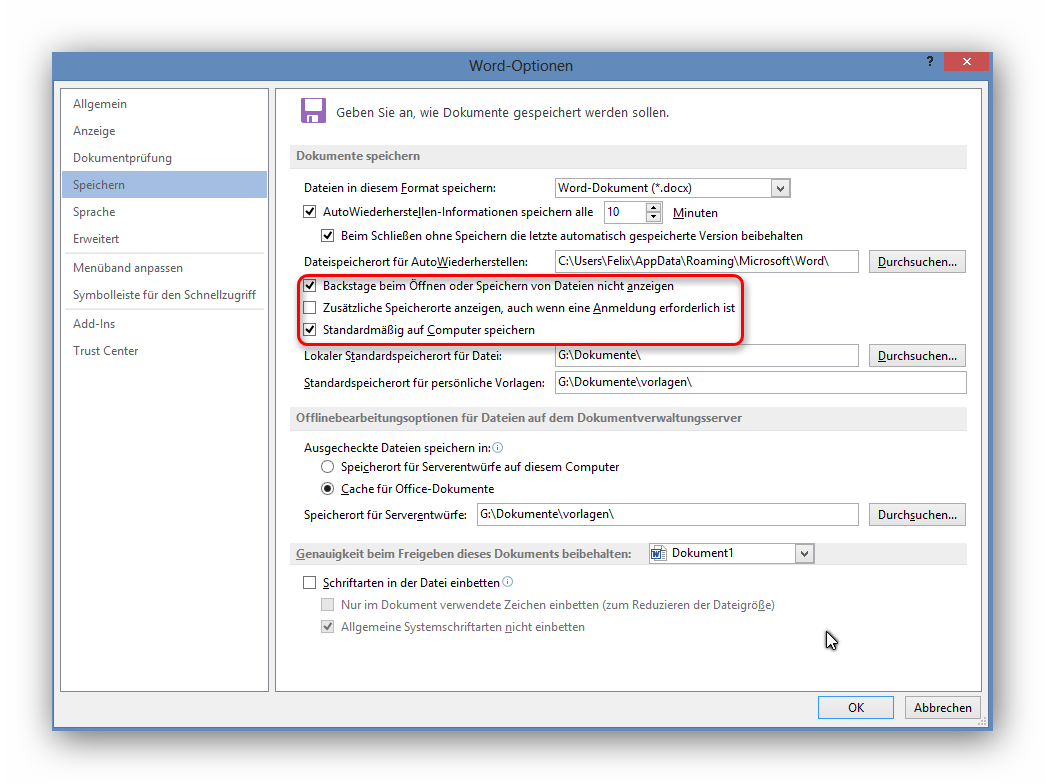Open Symbolleiste für den Schnellzugriff category
This screenshot has height=783, width=1045.
click(x=165, y=295)
